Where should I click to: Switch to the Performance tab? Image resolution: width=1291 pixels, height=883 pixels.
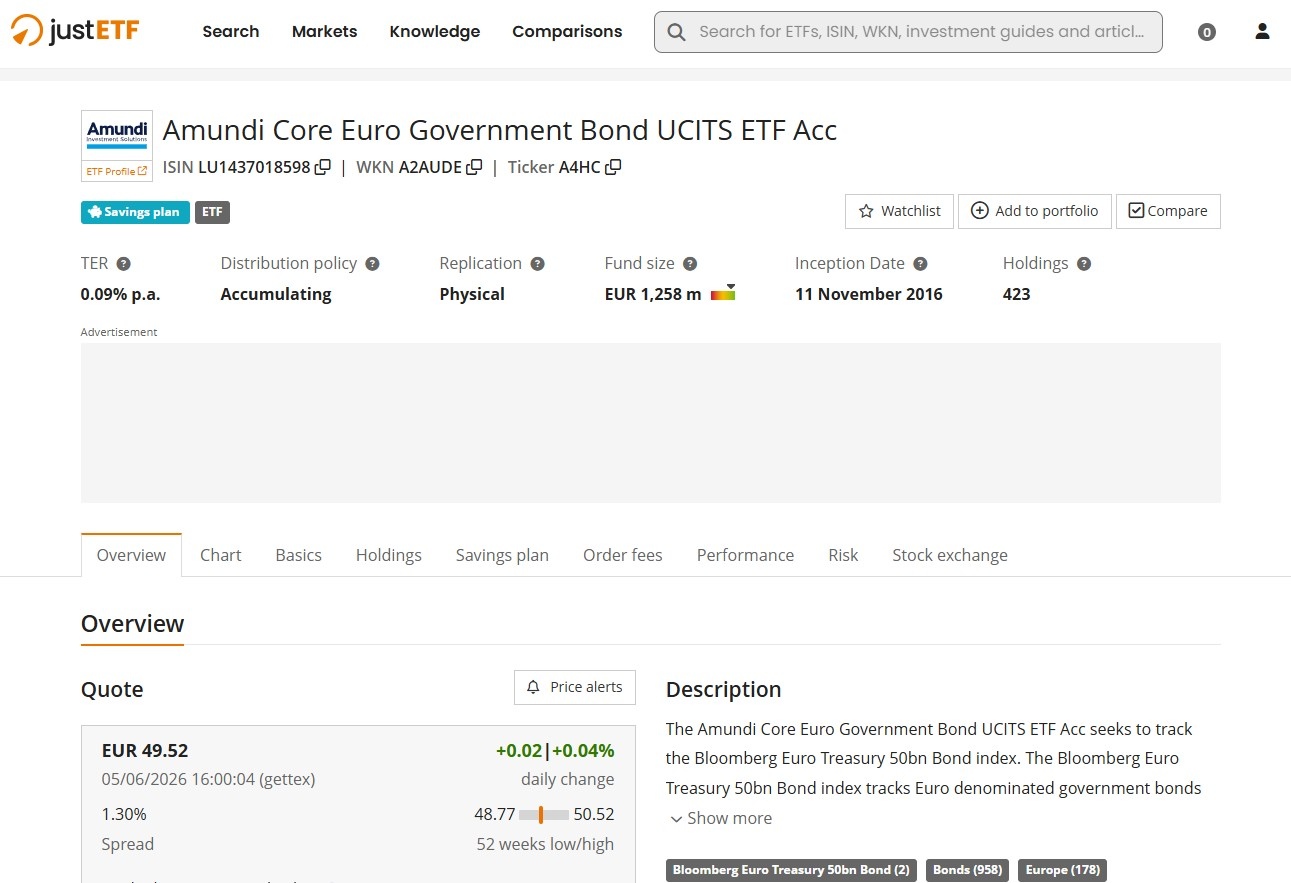[x=746, y=555]
